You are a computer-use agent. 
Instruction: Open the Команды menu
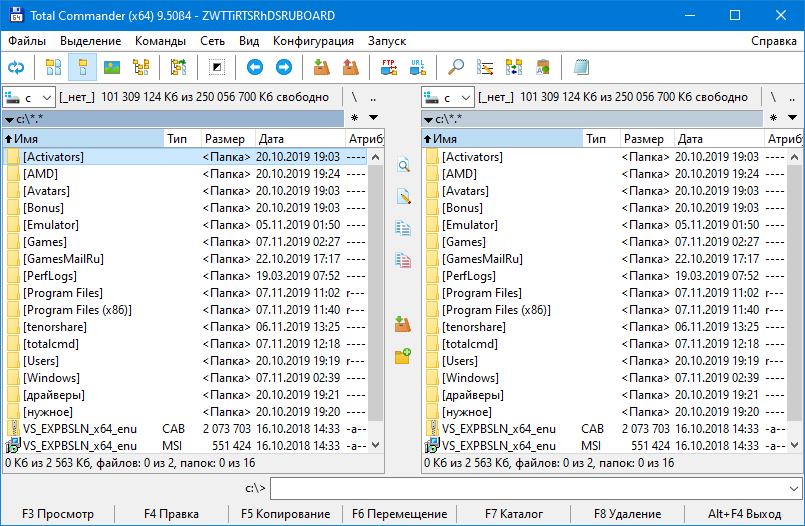coord(160,41)
